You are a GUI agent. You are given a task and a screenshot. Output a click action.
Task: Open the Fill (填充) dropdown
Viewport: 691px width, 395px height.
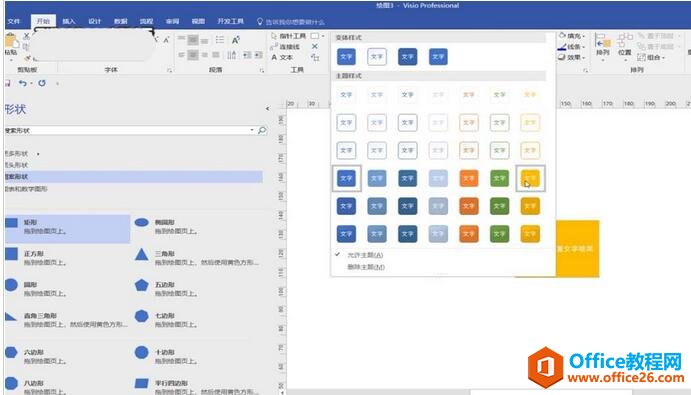[x=572, y=36]
